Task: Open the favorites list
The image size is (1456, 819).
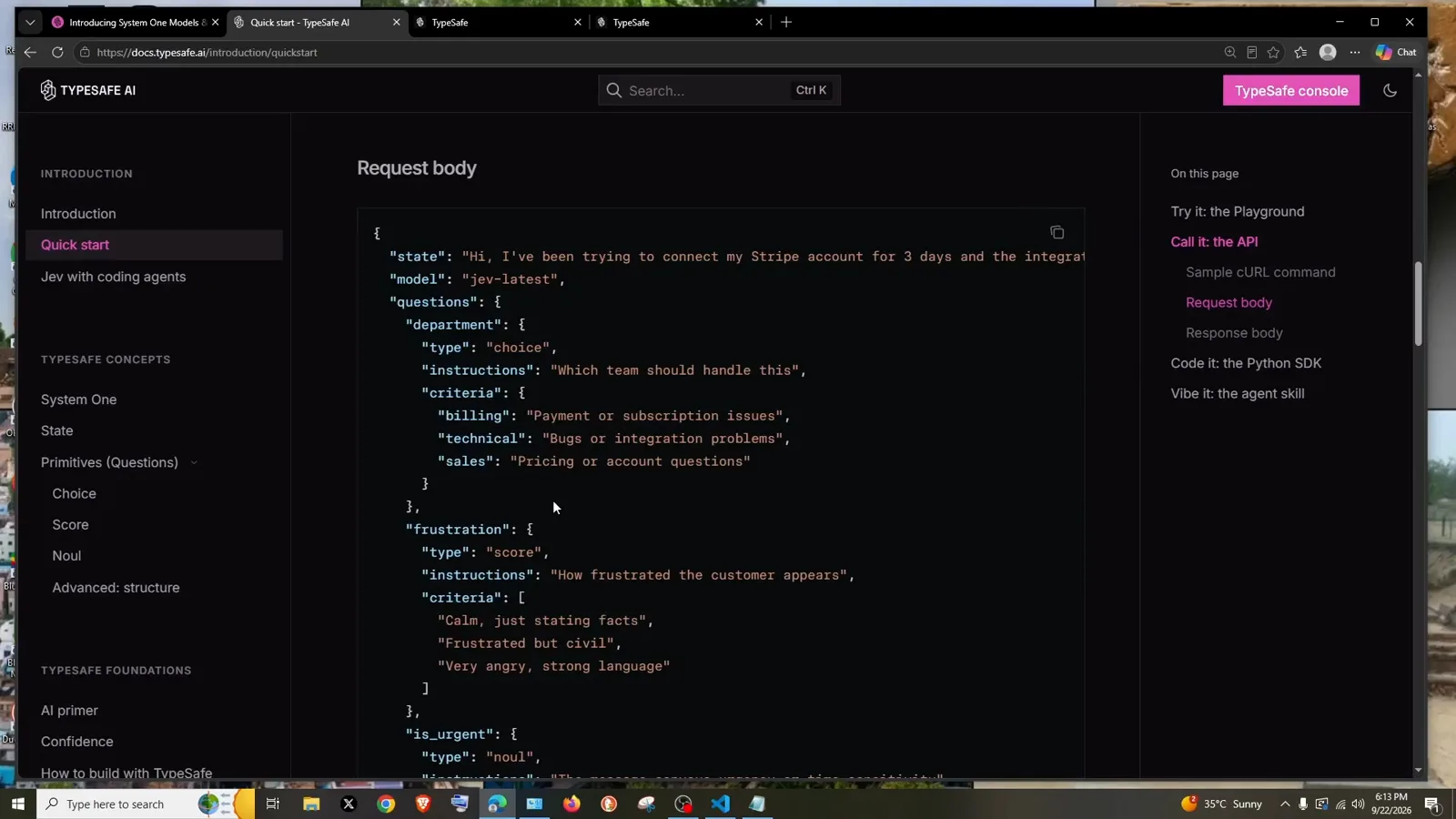Action: click(1300, 52)
